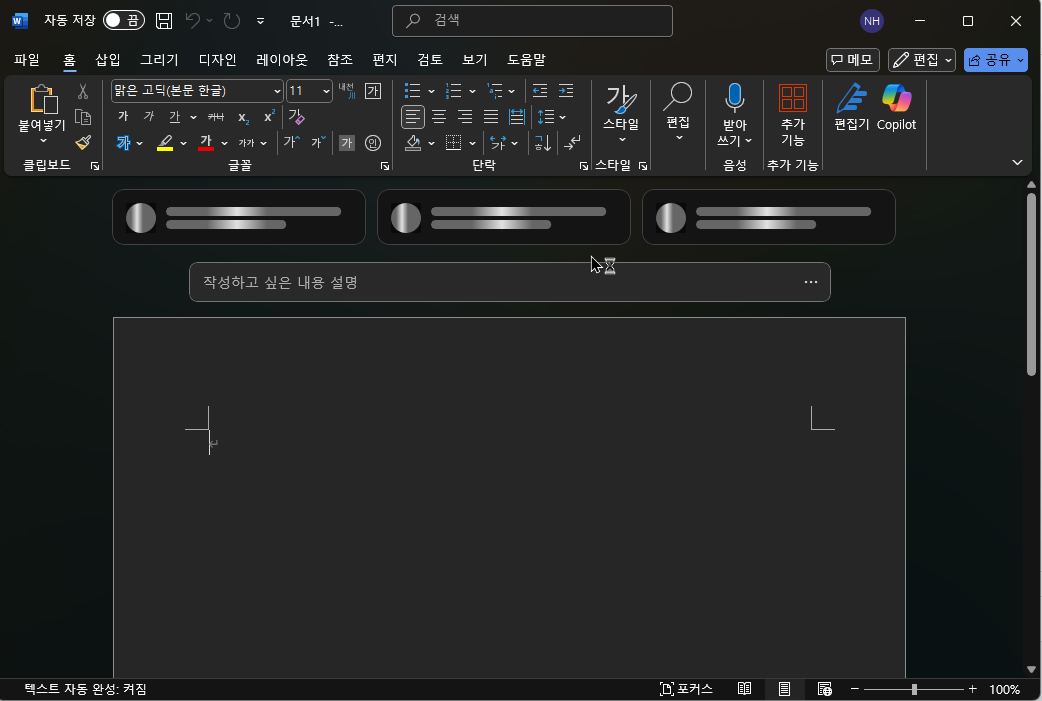Click the Clear Formatting eraser icon
Image resolution: width=1042 pixels, height=701 pixels.
[296, 117]
